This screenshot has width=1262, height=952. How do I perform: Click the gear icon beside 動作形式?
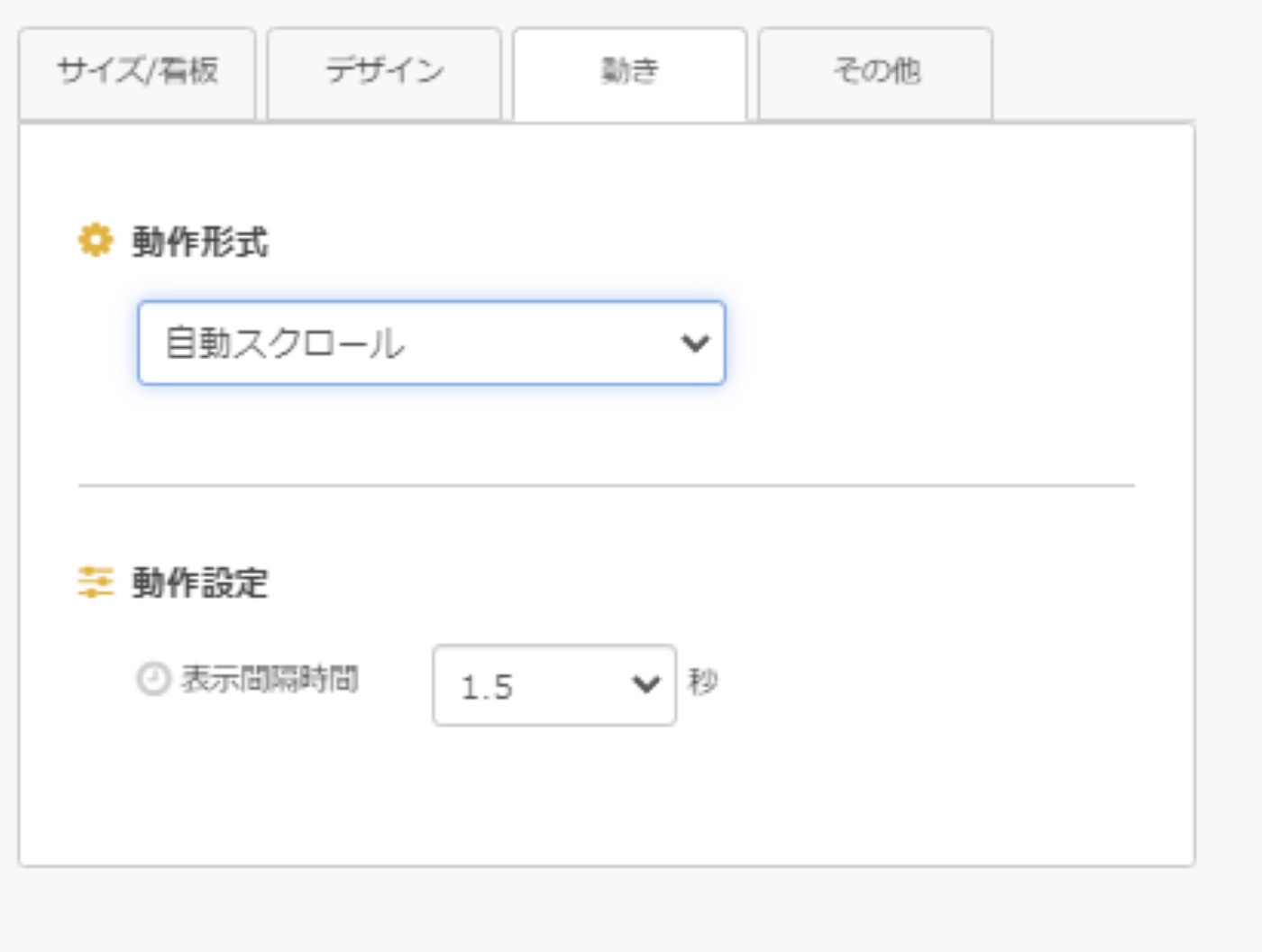(x=96, y=241)
